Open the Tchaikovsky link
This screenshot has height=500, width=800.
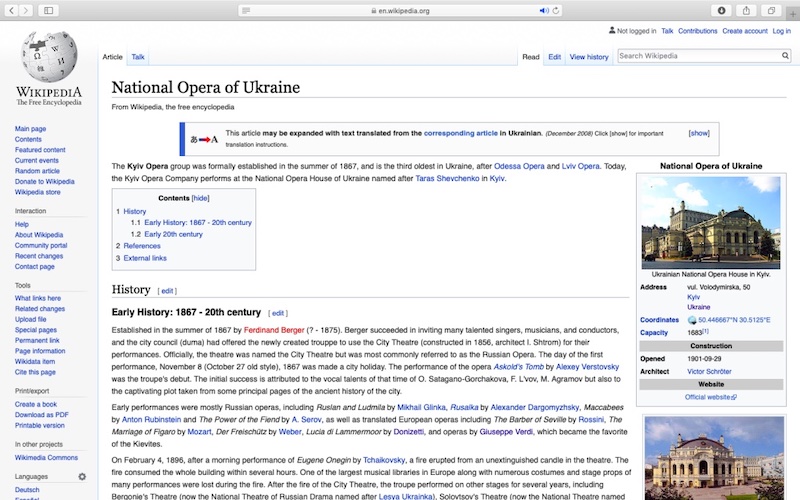pos(384,460)
